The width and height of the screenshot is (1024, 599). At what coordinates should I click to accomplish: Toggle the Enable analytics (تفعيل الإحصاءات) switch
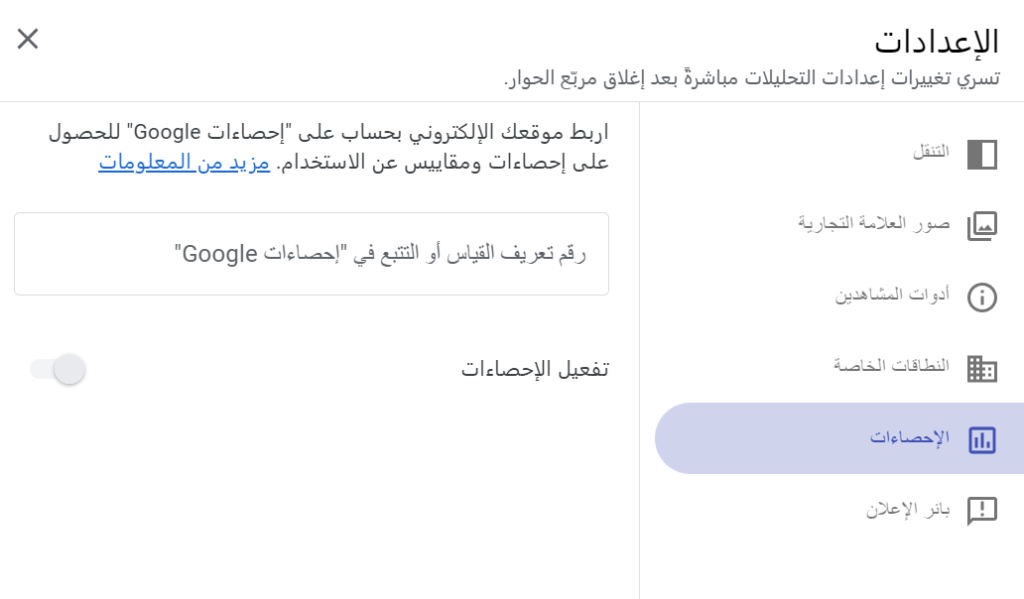(x=58, y=369)
